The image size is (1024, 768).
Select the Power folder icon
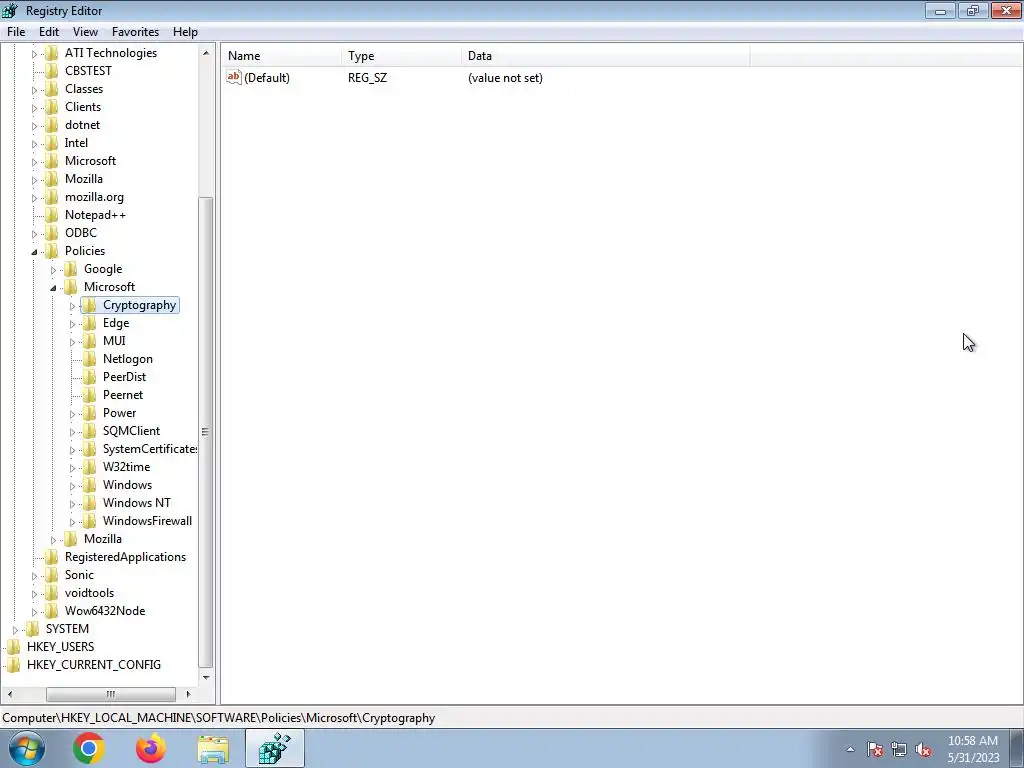tap(89, 413)
